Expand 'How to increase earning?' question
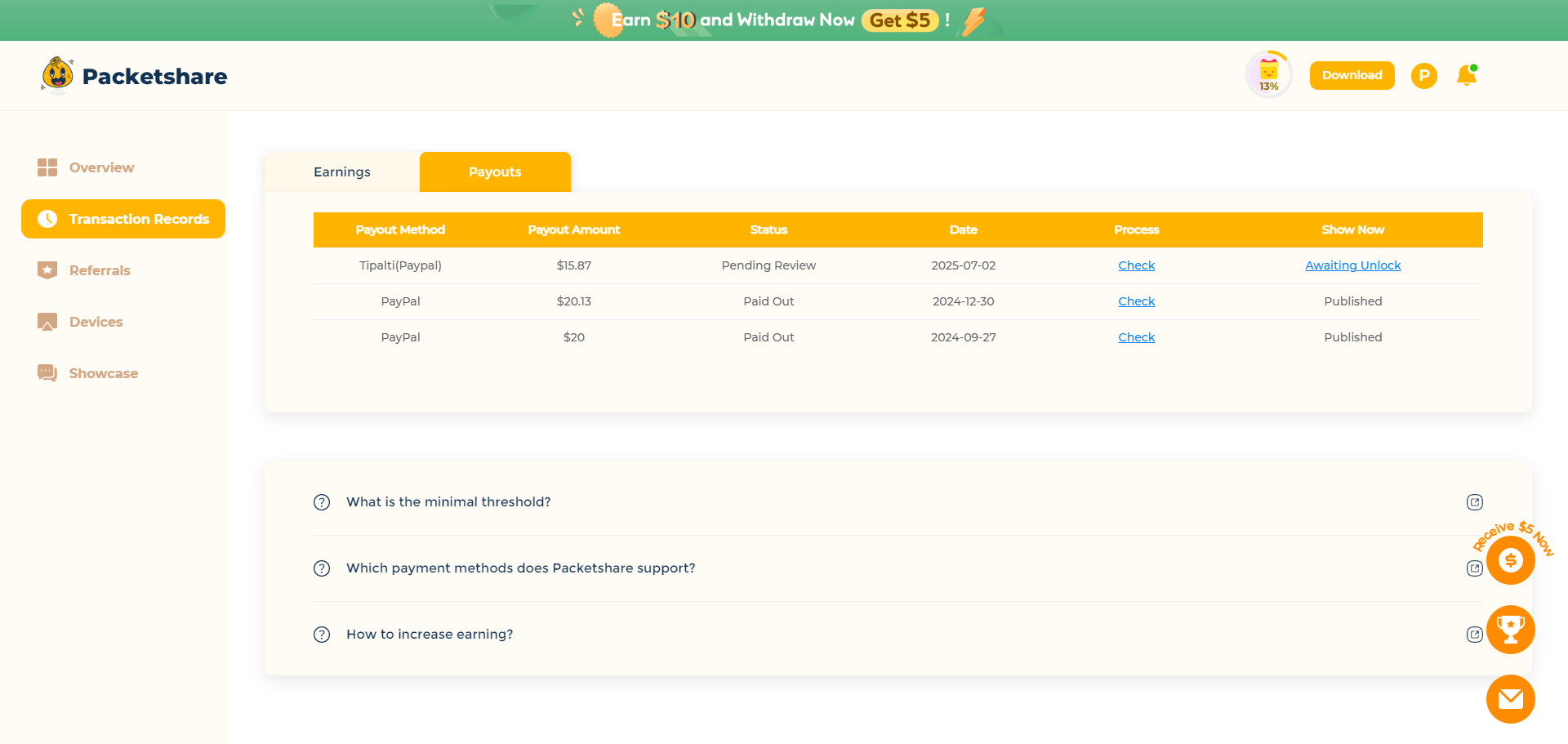This screenshot has width=1568, height=744. click(898, 635)
